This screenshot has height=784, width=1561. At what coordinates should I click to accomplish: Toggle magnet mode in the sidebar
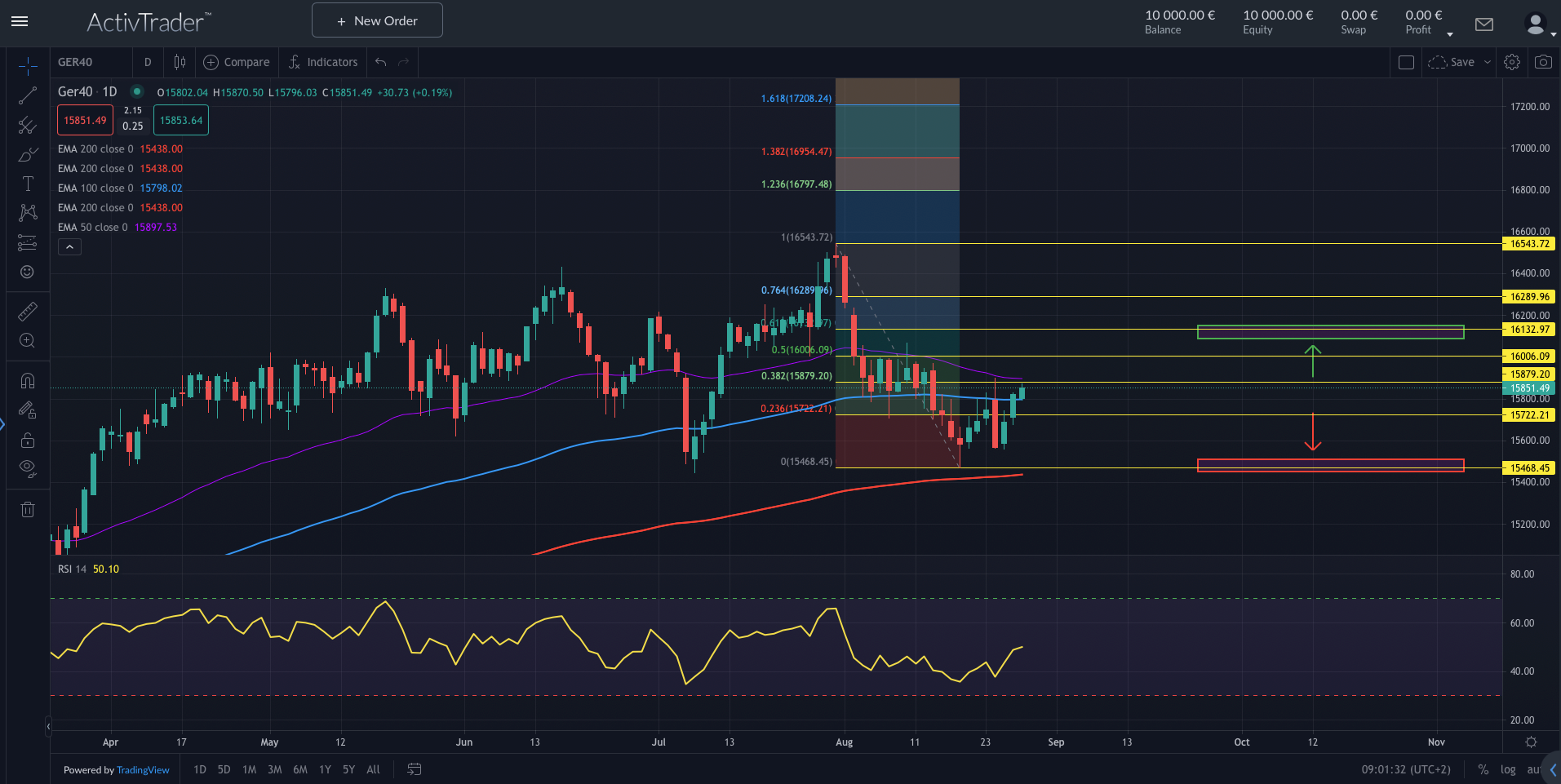[27, 379]
